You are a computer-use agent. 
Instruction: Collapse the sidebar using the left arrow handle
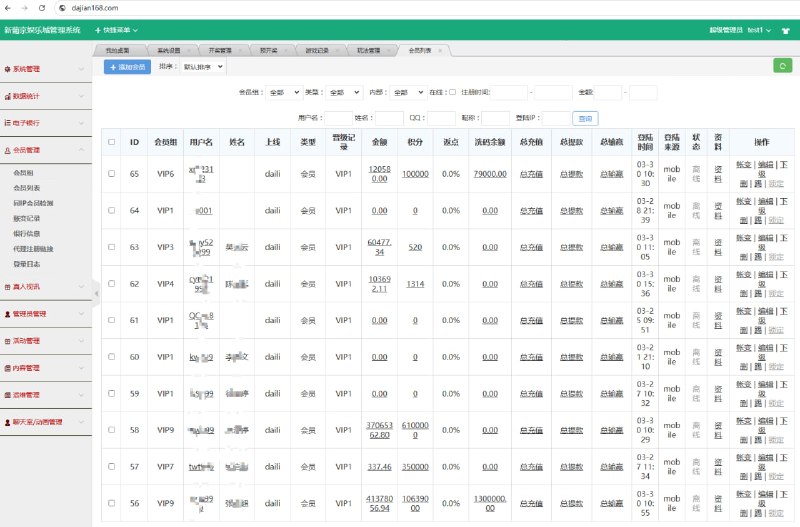pyautogui.click(x=97, y=292)
